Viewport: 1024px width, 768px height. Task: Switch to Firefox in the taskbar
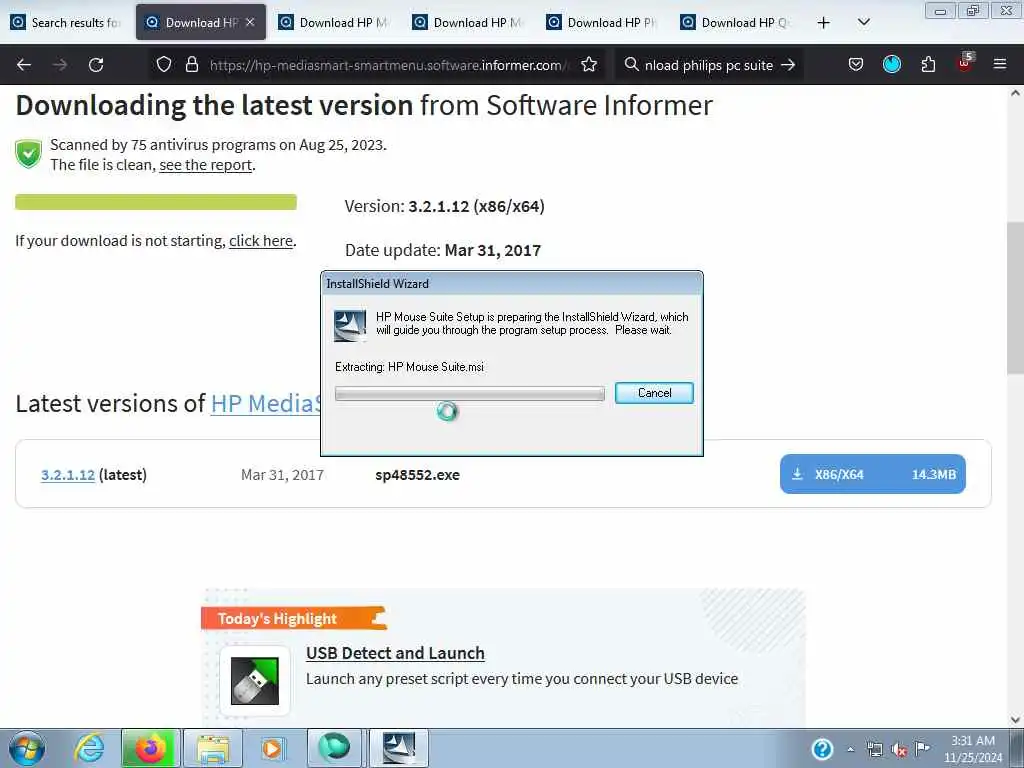tap(151, 748)
